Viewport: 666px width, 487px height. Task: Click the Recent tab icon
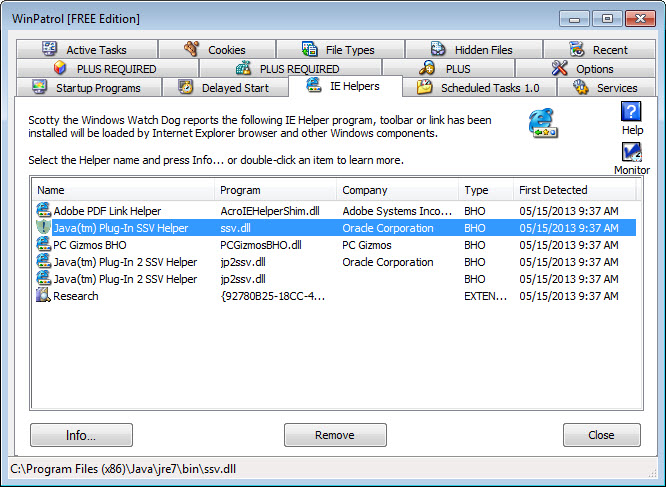(576, 49)
